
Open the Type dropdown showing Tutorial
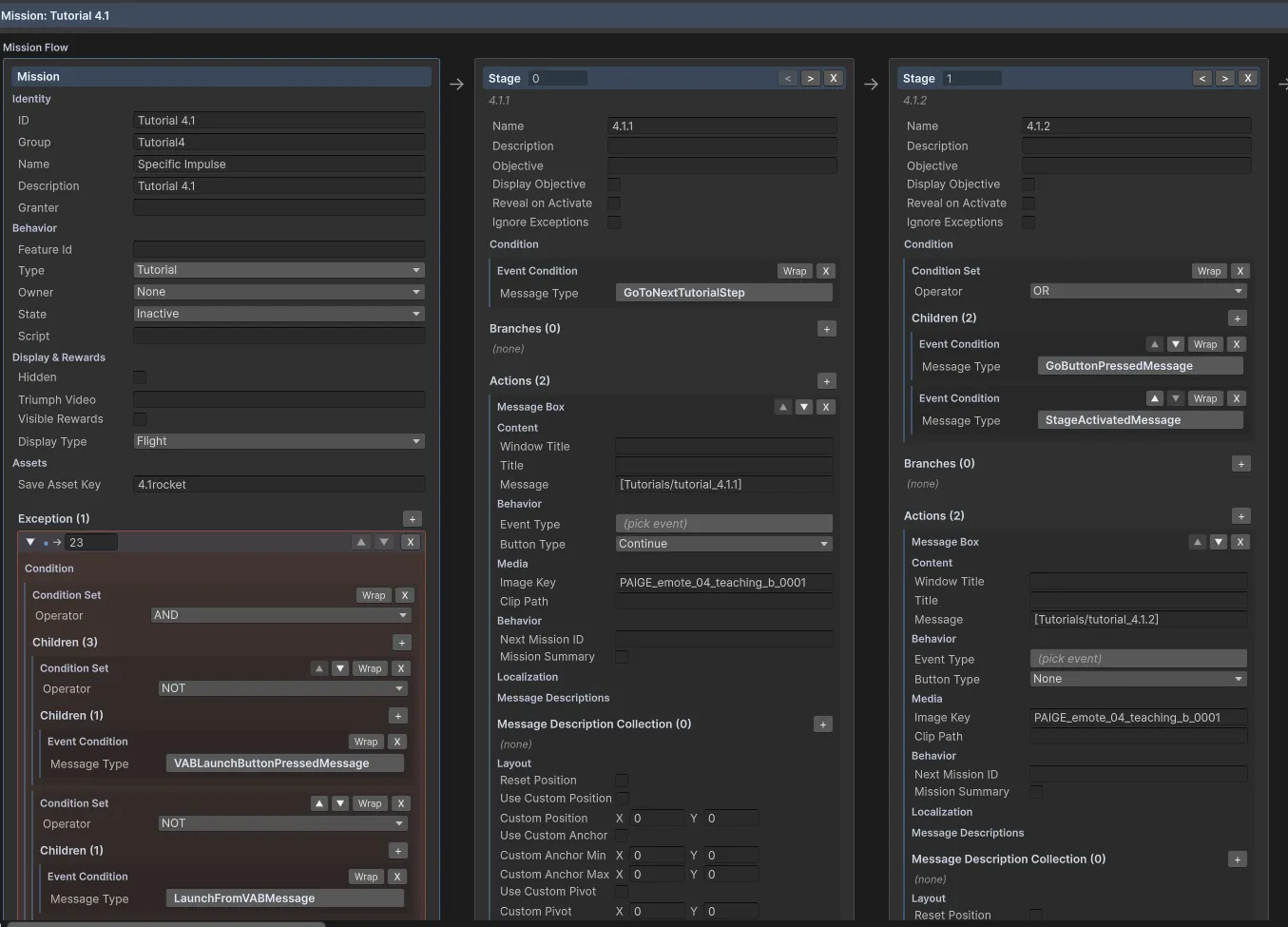point(279,270)
